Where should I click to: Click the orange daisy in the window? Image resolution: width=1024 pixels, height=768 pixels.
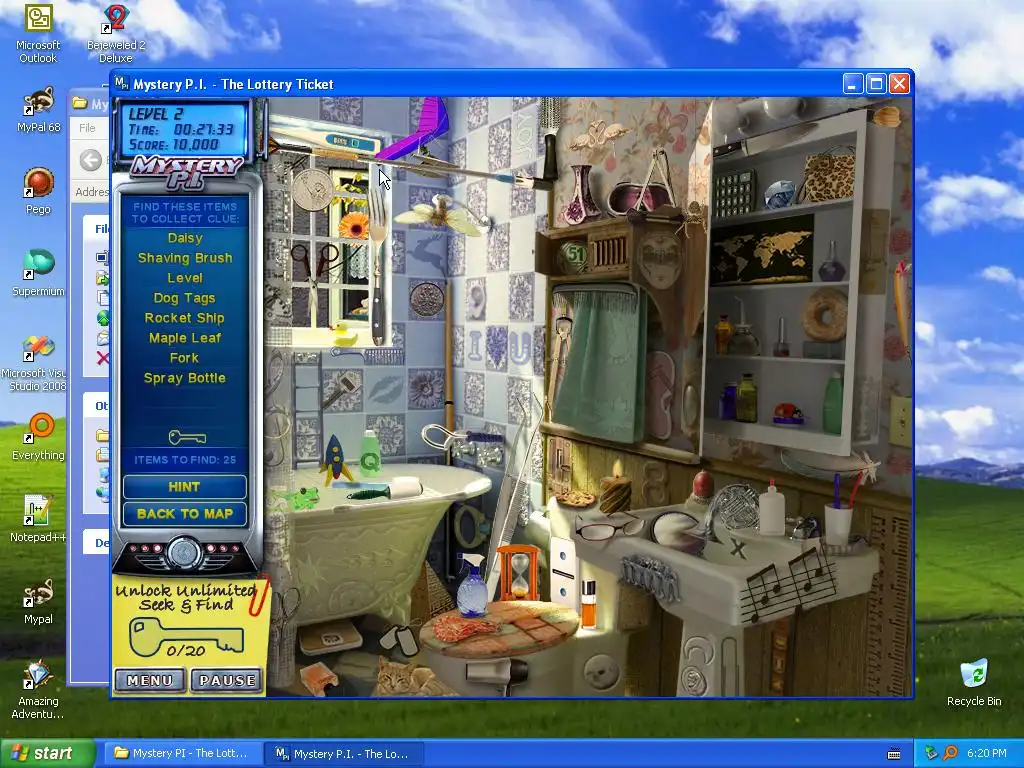(x=353, y=225)
